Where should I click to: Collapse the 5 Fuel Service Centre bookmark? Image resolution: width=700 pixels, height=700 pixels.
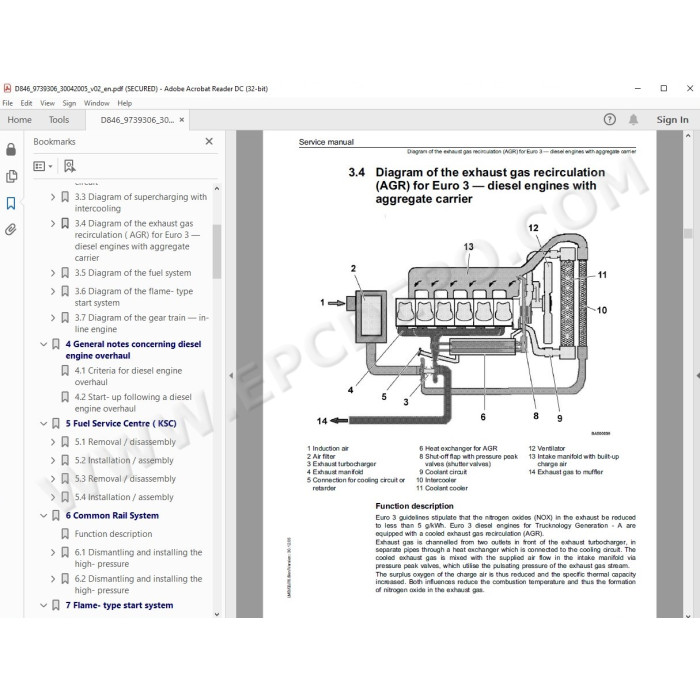(44, 423)
